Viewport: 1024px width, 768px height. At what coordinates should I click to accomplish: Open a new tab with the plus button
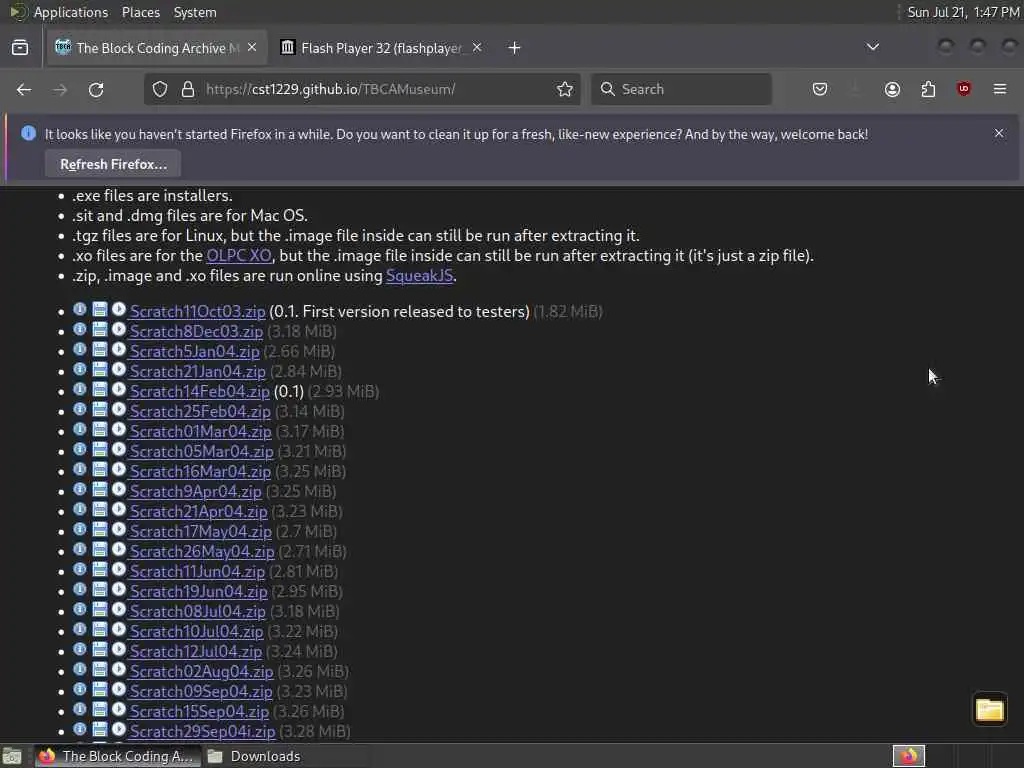(x=515, y=48)
